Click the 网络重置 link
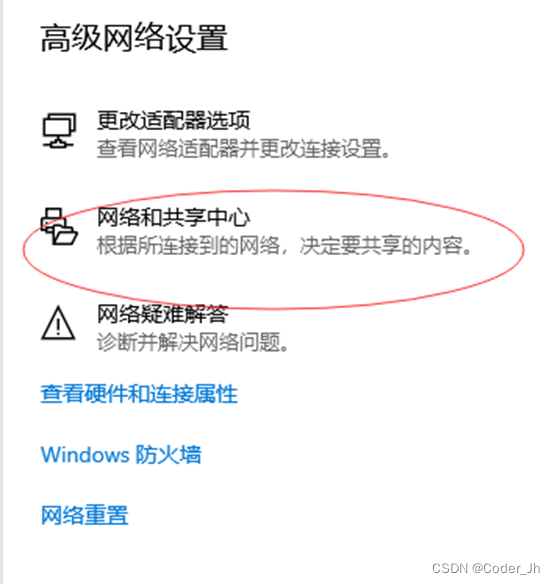Screen dimensions: 555x584 click(x=85, y=515)
